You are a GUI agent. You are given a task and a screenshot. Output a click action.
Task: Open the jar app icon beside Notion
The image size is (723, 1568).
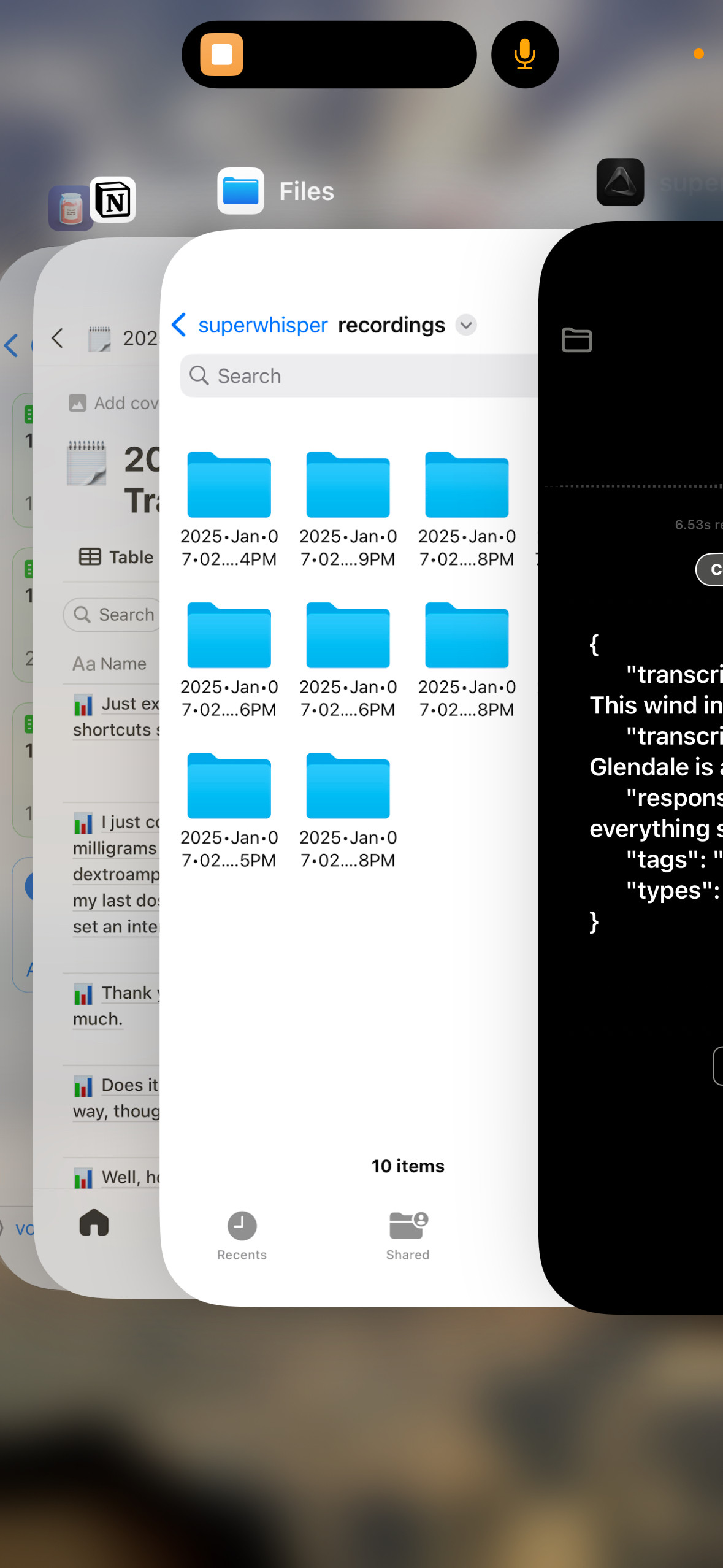71,209
